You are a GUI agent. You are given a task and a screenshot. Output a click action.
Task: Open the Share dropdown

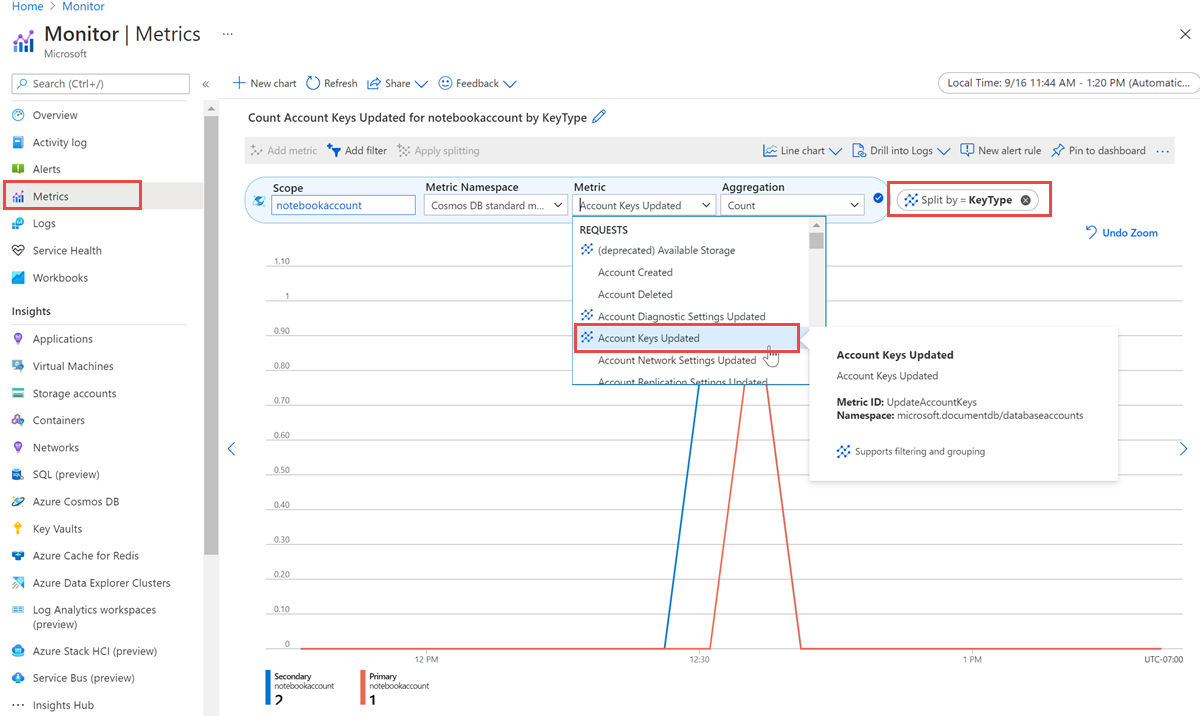coord(398,83)
